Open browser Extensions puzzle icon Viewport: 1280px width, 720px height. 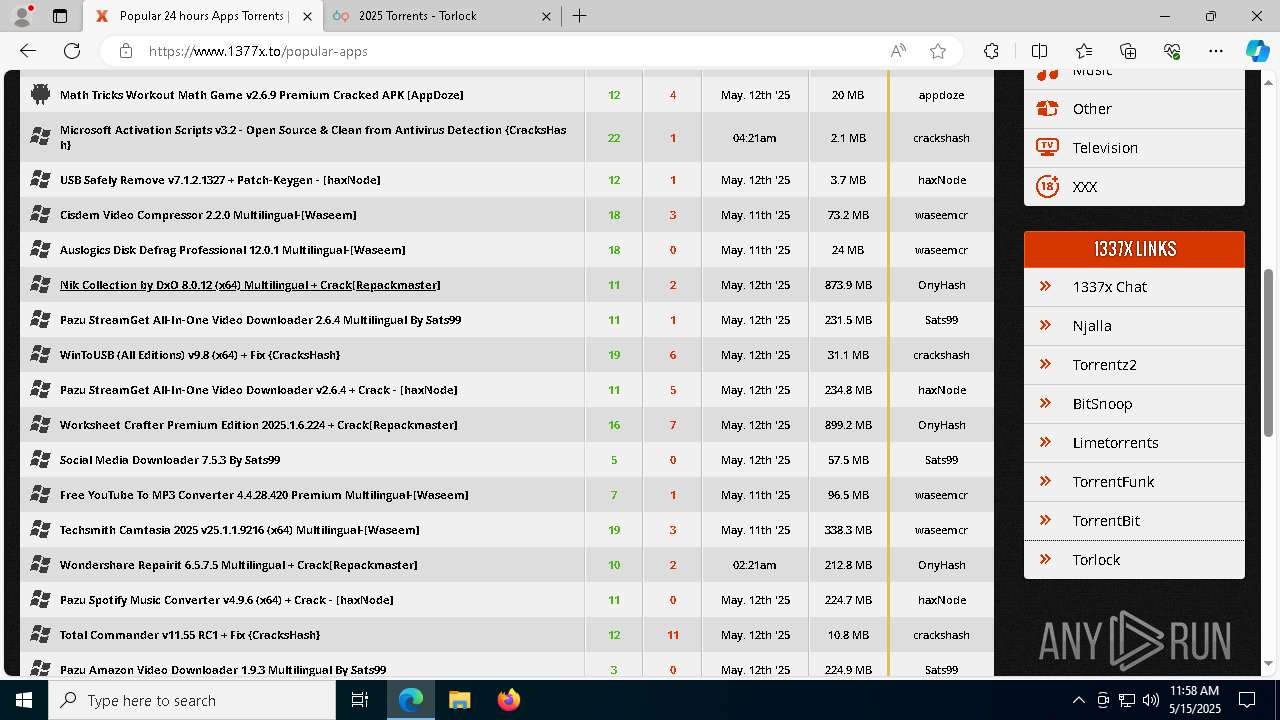[991, 51]
